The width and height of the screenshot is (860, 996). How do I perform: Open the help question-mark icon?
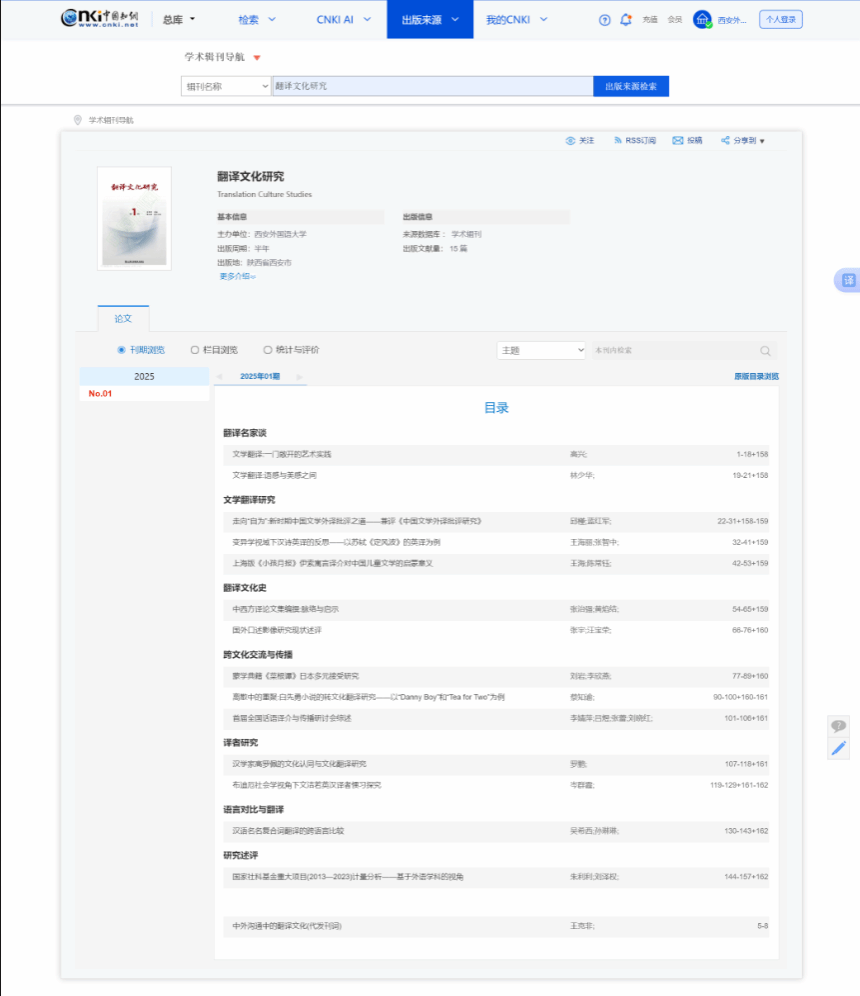point(605,20)
